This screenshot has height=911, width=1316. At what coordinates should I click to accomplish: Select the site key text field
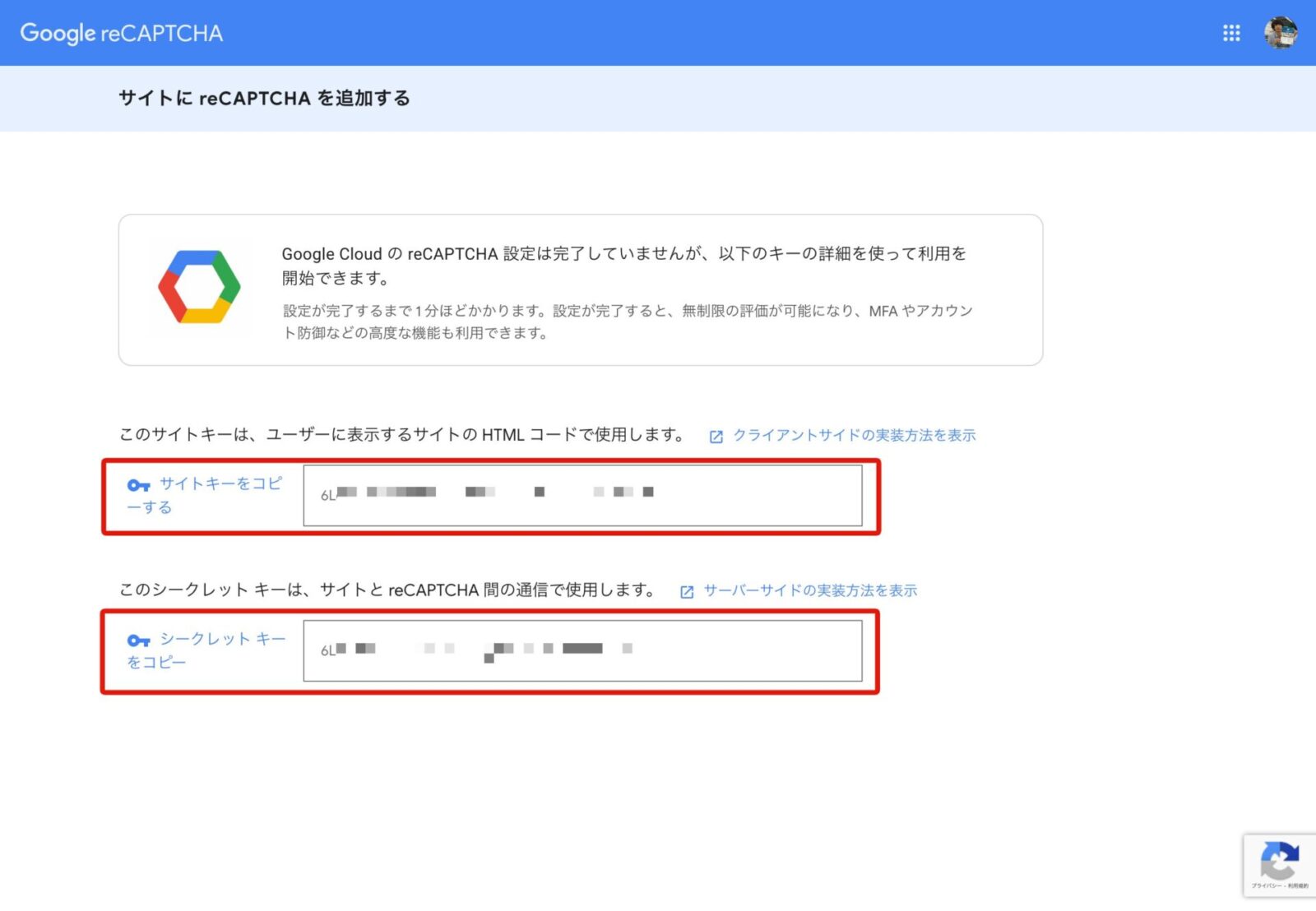582,495
